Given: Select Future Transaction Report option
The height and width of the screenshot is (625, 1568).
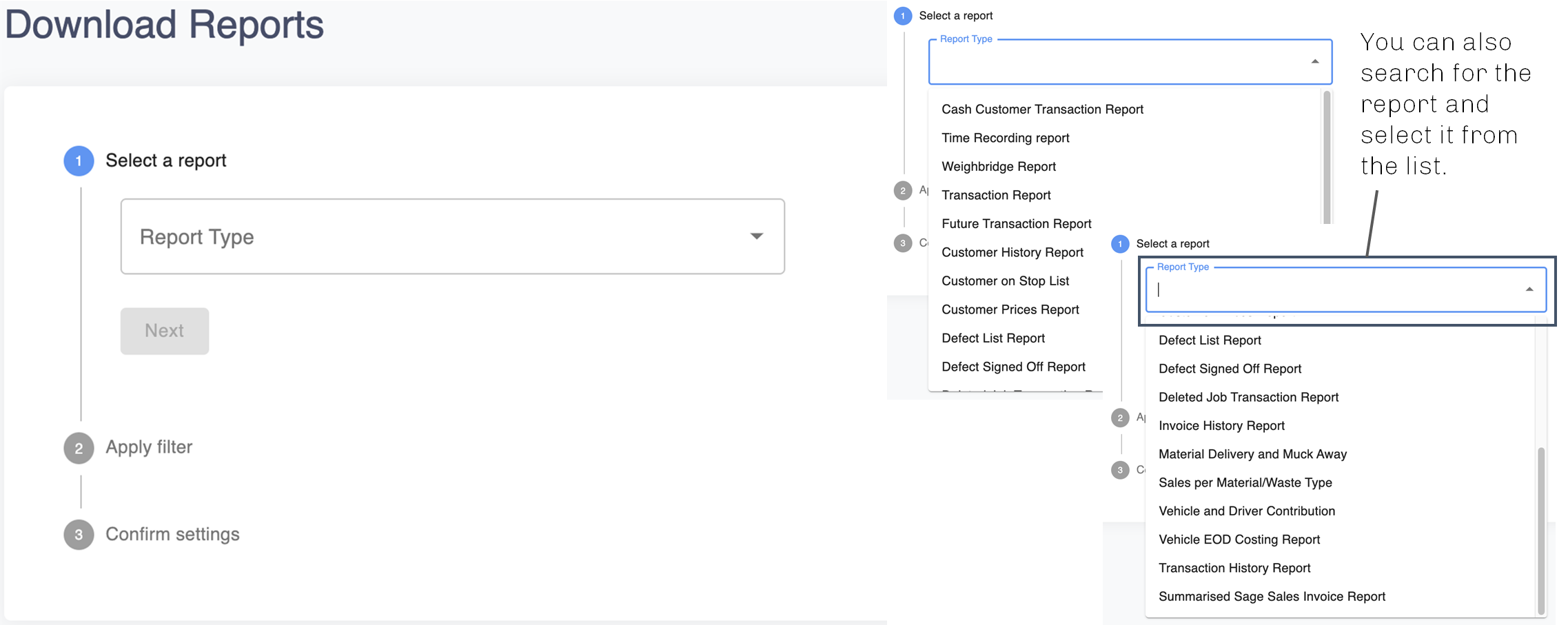Looking at the screenshot, I should tap(1016, 223).
